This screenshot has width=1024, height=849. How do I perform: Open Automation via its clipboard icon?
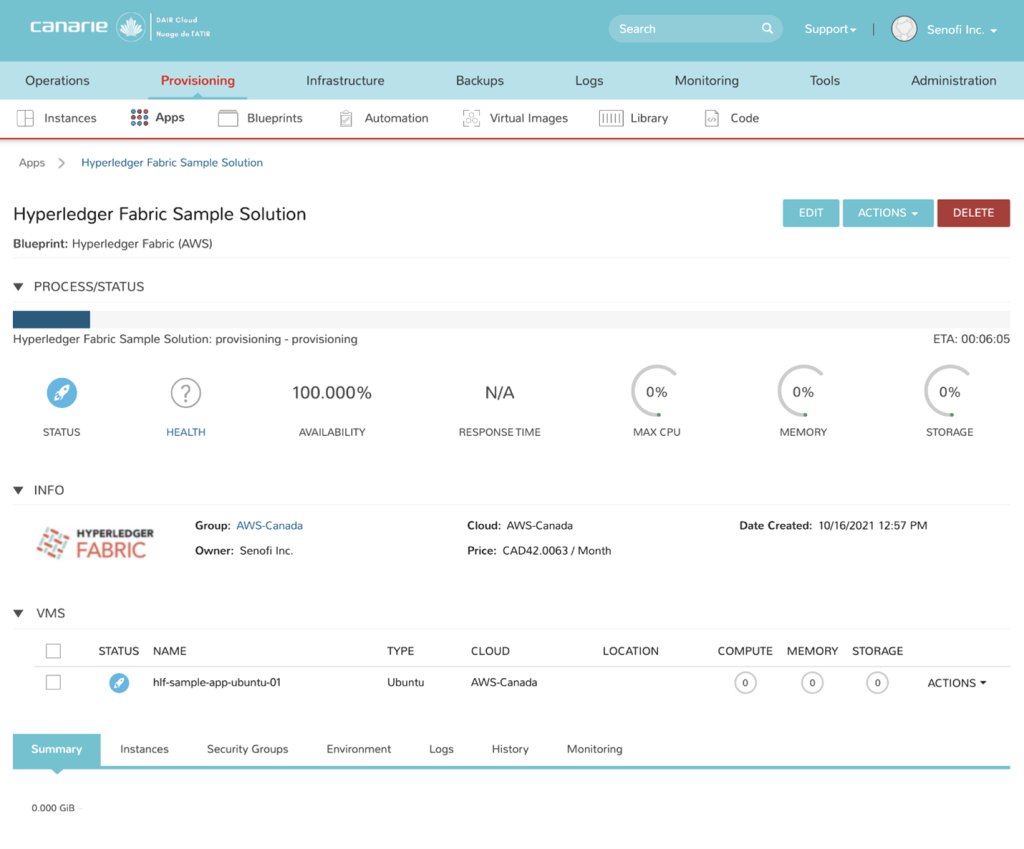346,118
